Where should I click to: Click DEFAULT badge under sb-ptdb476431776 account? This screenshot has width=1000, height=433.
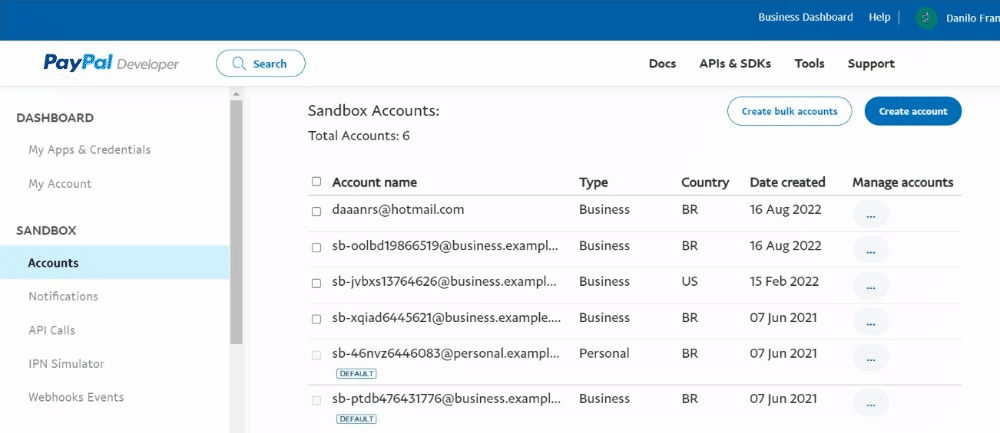point(356,419)
